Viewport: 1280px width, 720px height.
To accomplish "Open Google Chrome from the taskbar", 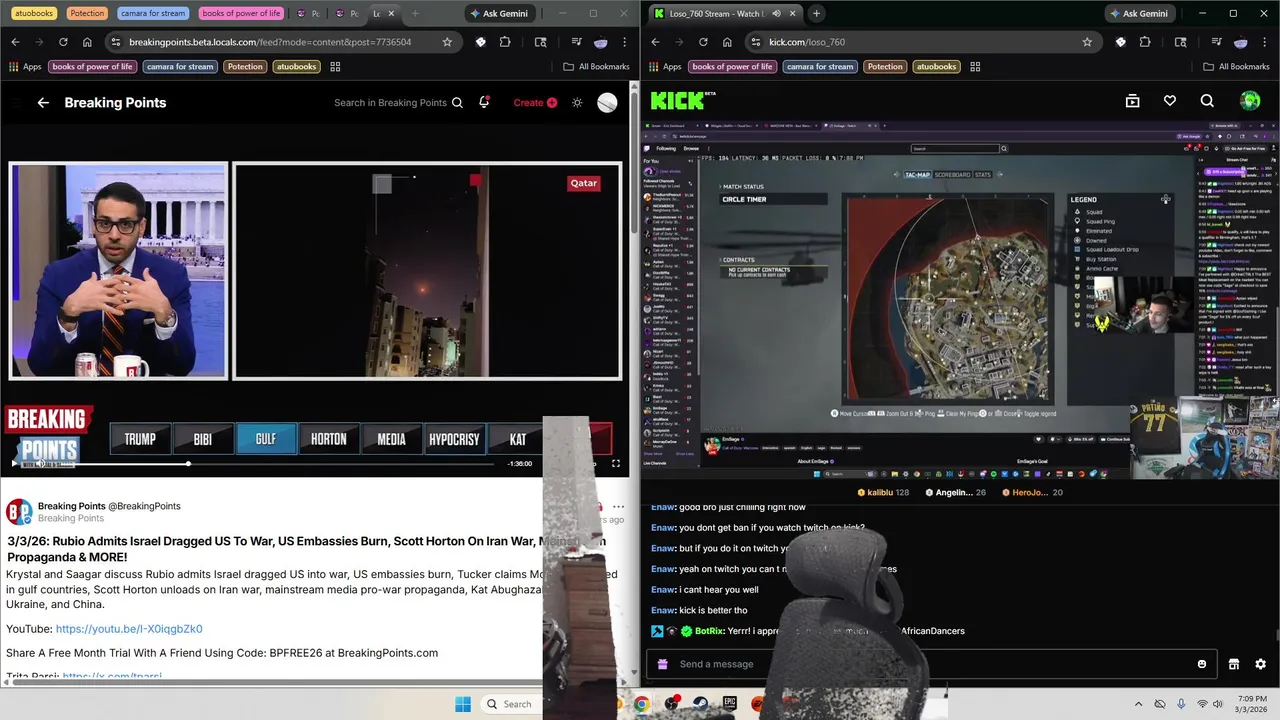I will pos(641,704).
